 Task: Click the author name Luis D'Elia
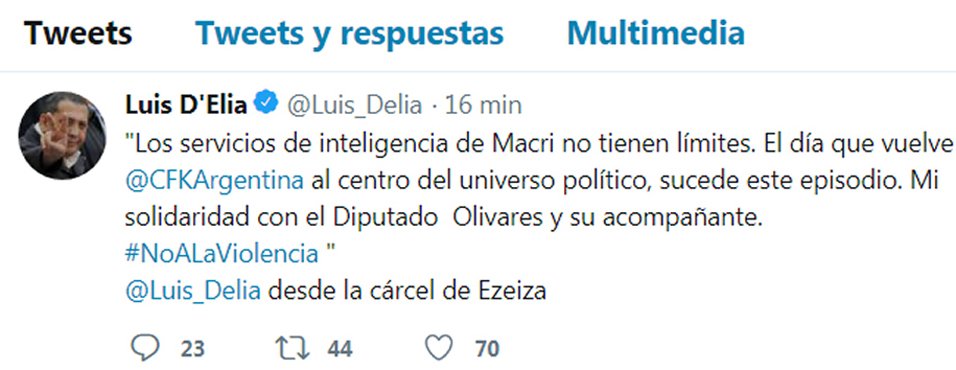coord(186,105)
